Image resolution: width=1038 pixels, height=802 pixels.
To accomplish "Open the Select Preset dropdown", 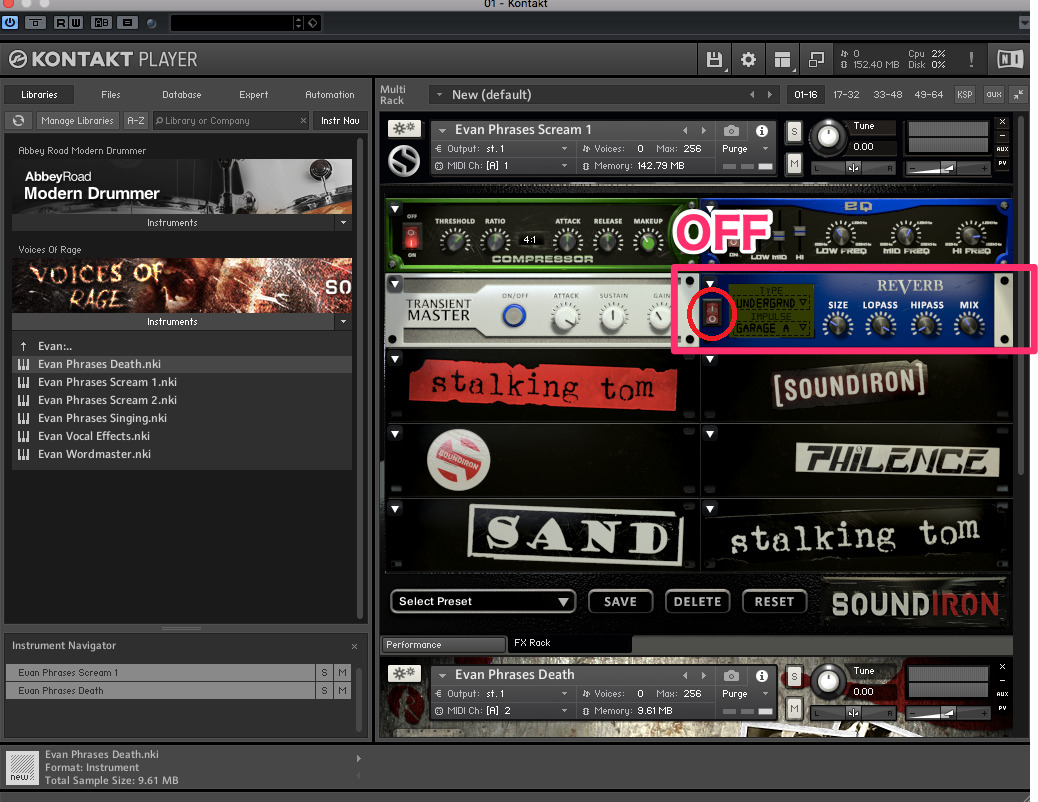I will 484,602.
